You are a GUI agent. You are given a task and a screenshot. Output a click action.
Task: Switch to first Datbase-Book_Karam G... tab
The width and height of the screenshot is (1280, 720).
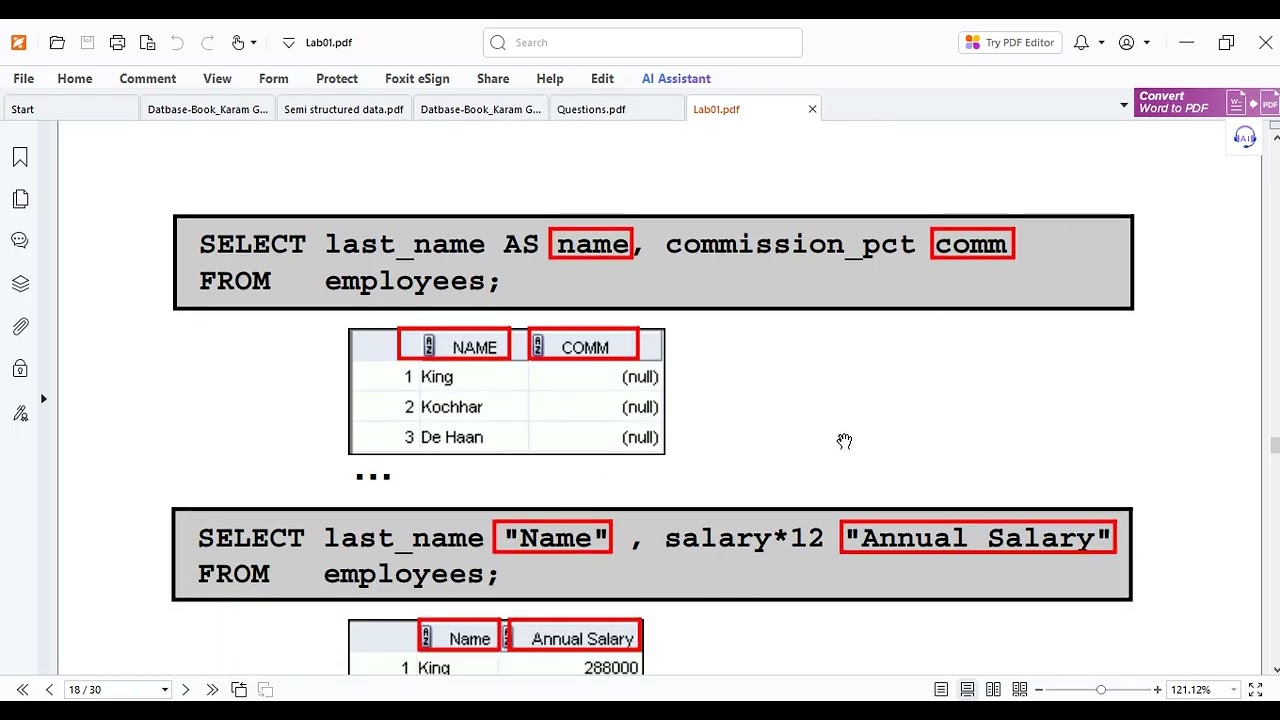(x=208, y=110)
